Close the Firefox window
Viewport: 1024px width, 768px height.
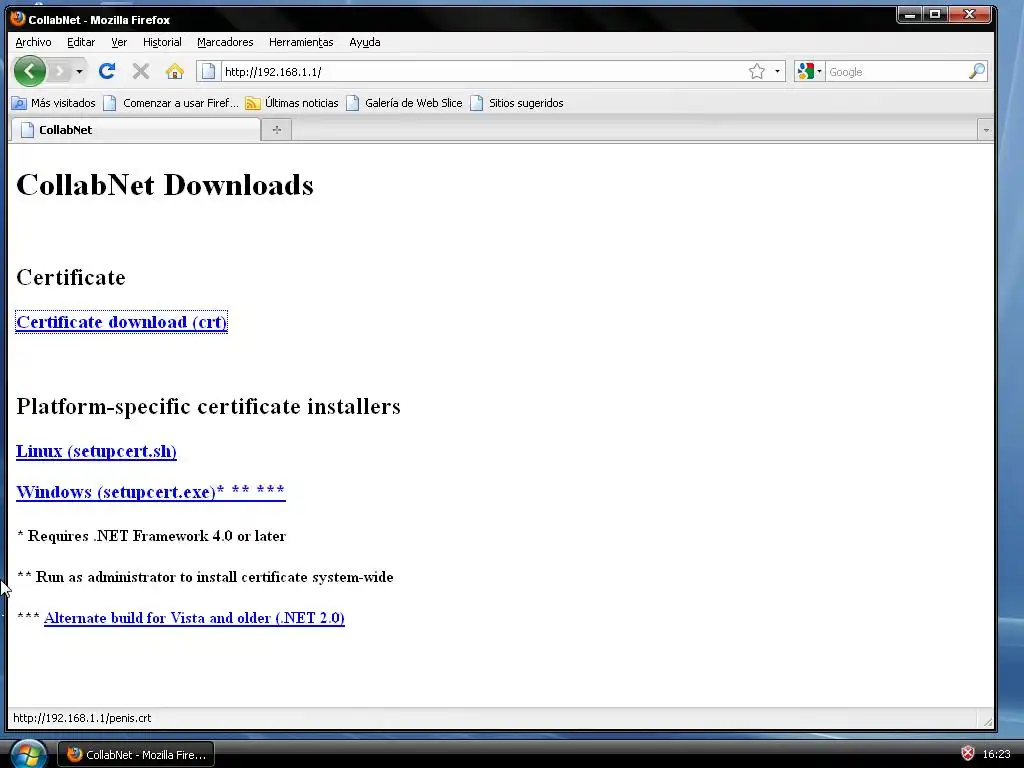pos(970,14)
